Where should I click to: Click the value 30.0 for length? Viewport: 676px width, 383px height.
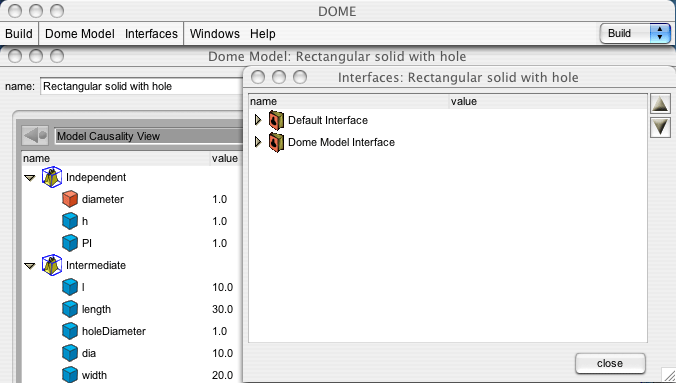click(x=222, y=309)
